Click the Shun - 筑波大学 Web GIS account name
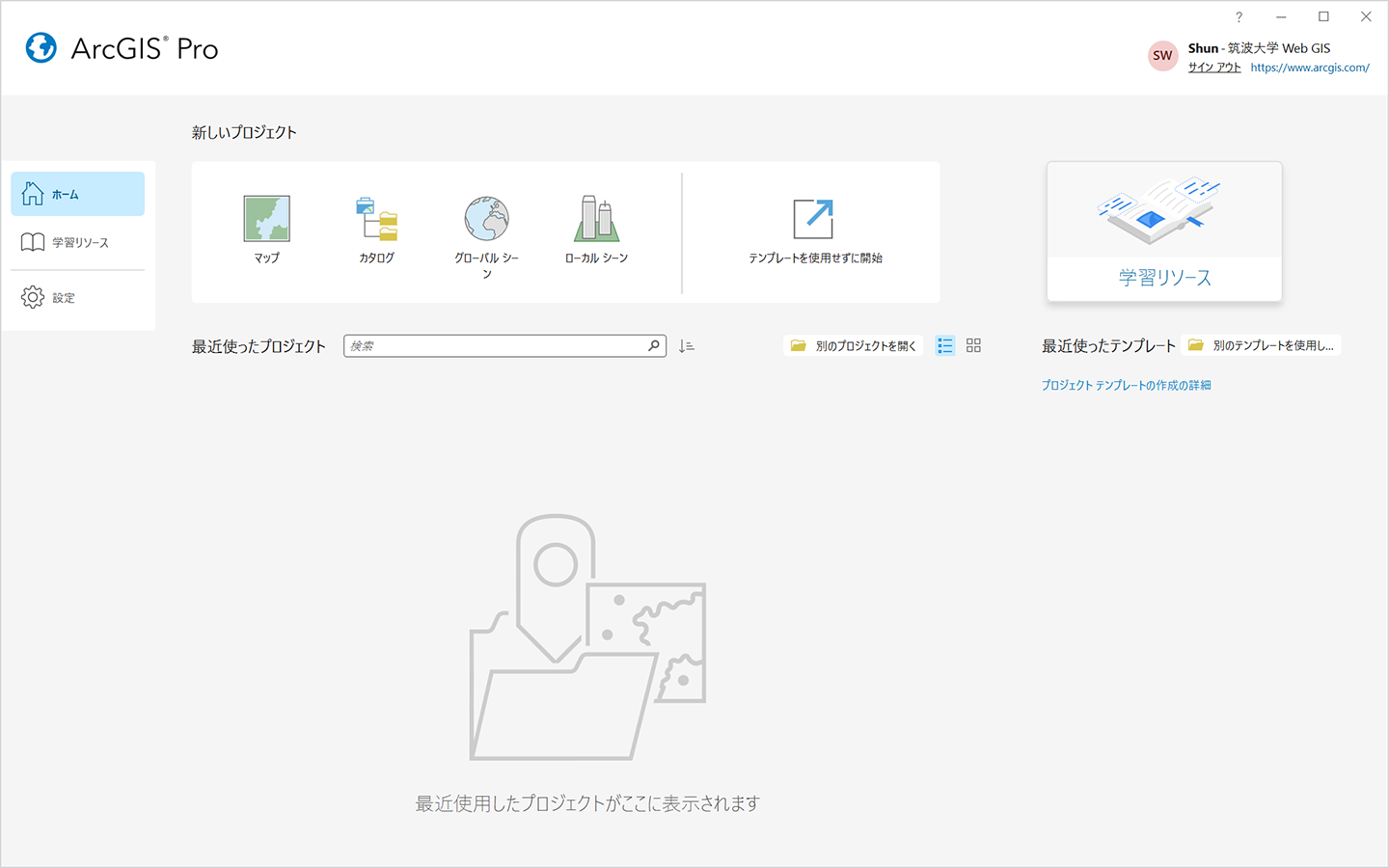Image resolution: width=1389 pixels, height=868 pixels. (x=1259, y=48)
